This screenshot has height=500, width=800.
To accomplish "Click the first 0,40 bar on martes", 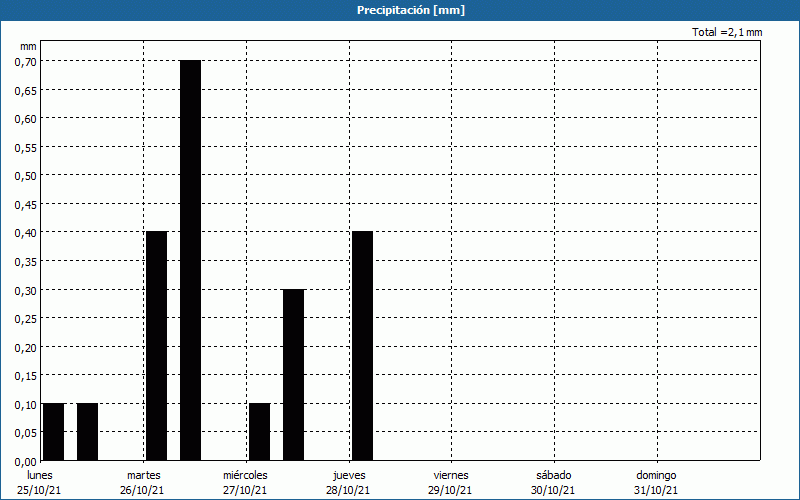I will (156, 346).
